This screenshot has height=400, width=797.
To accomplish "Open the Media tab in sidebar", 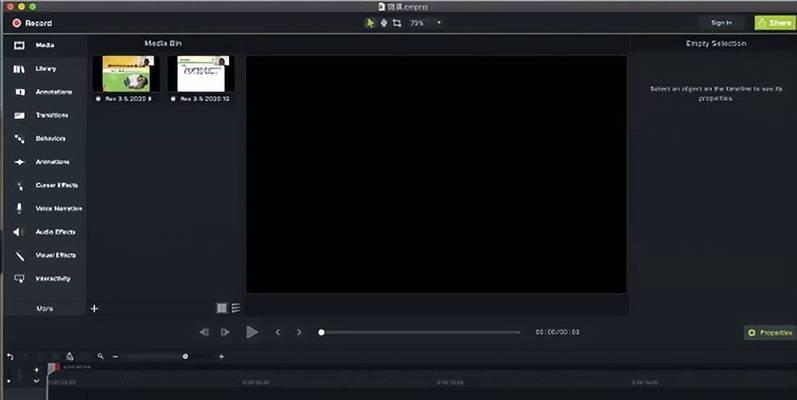I will tap(45, 45).
